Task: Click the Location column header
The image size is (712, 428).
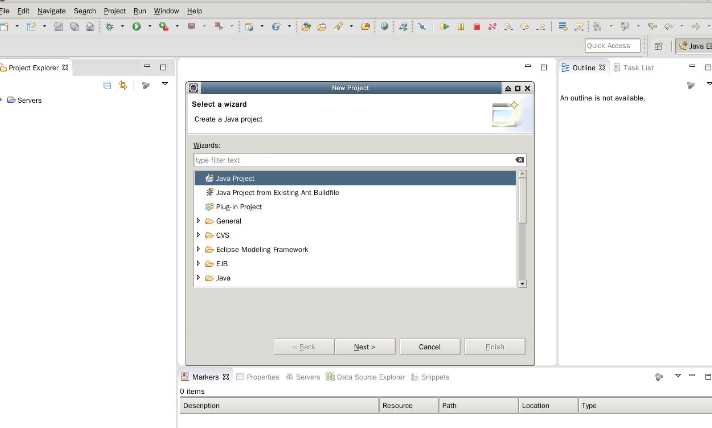Action: coord(548,405)
